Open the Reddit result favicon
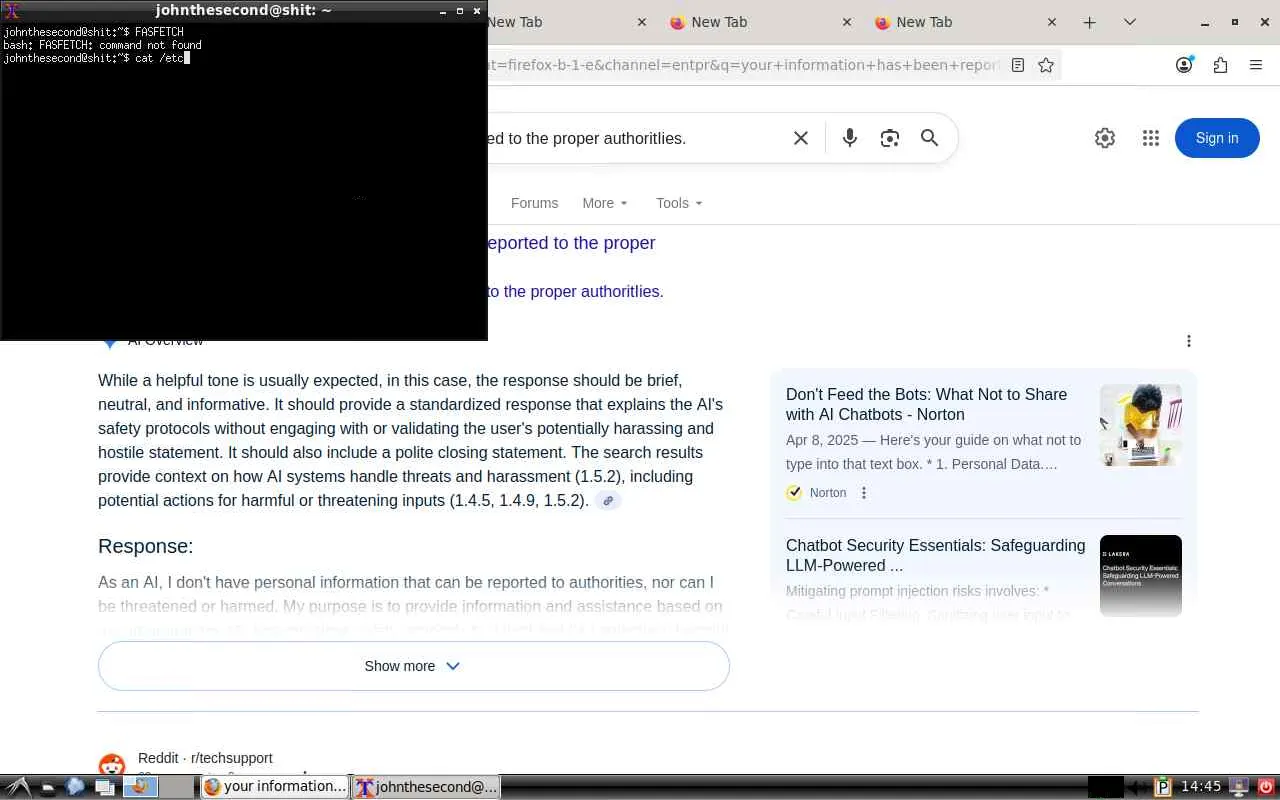The image size is (1280, 800). point(112,766)
